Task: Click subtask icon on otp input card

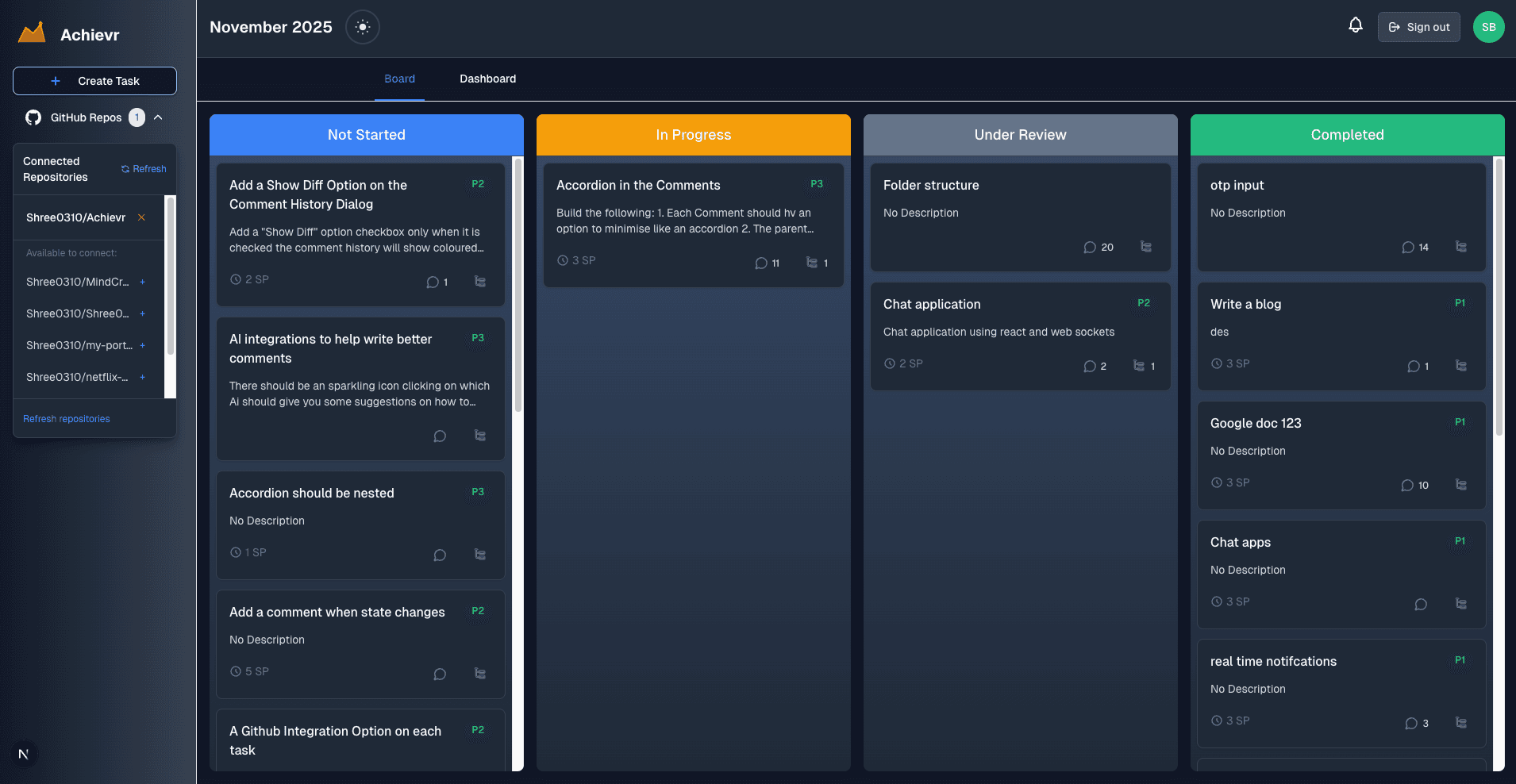Action: coord(1460,247)
